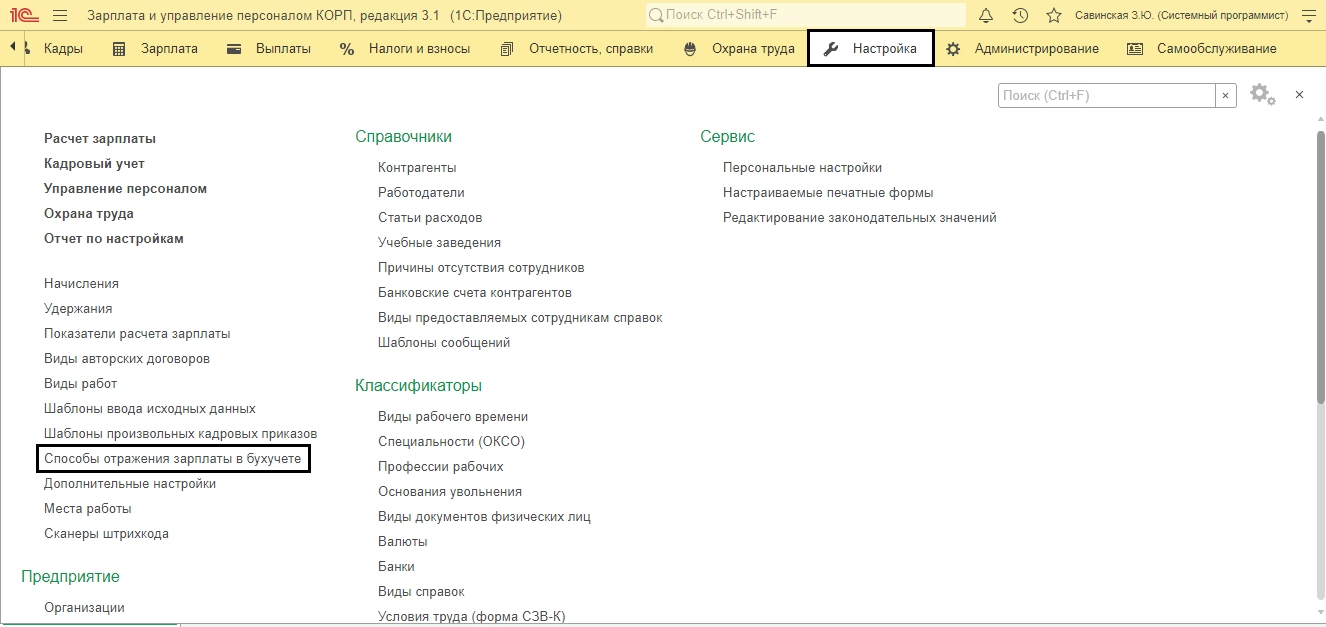Open Способы отражения зарплаты в бухучете
This screenshot has width=1326, height=627.
[x=173, y=458]
